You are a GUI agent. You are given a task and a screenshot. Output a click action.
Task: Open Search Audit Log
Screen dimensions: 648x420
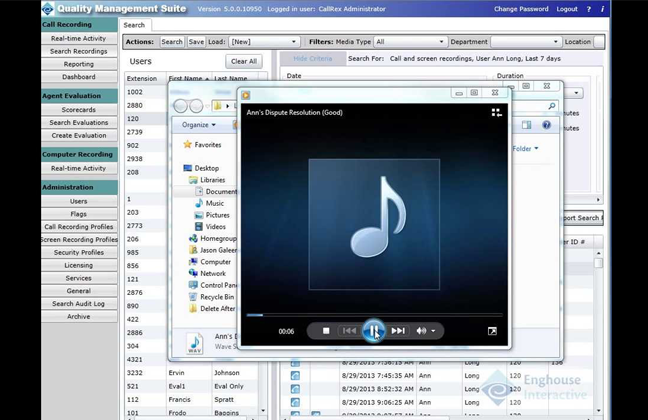pyautogui.click(x=79, y=304)
